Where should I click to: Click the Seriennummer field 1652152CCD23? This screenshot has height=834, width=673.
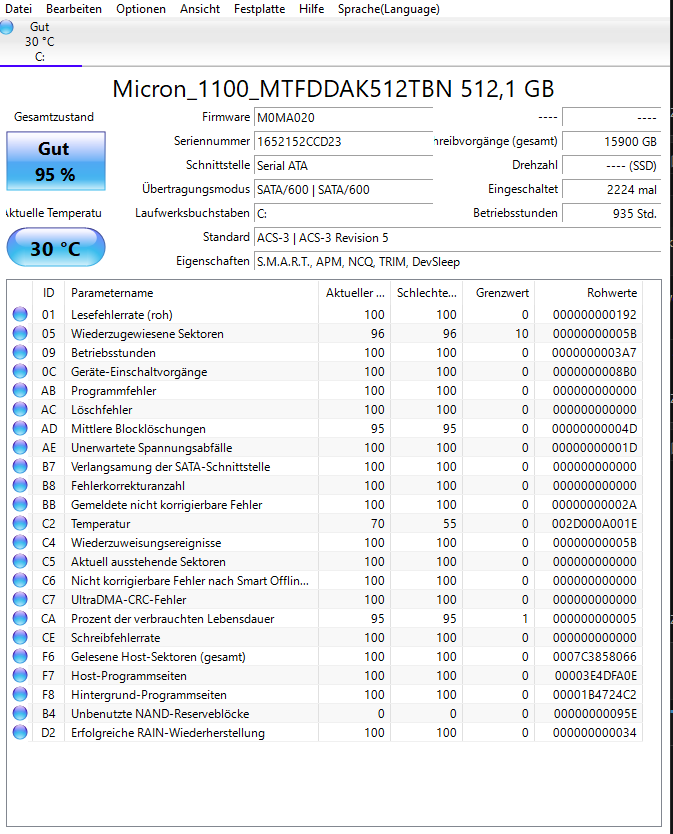[343, 141]
